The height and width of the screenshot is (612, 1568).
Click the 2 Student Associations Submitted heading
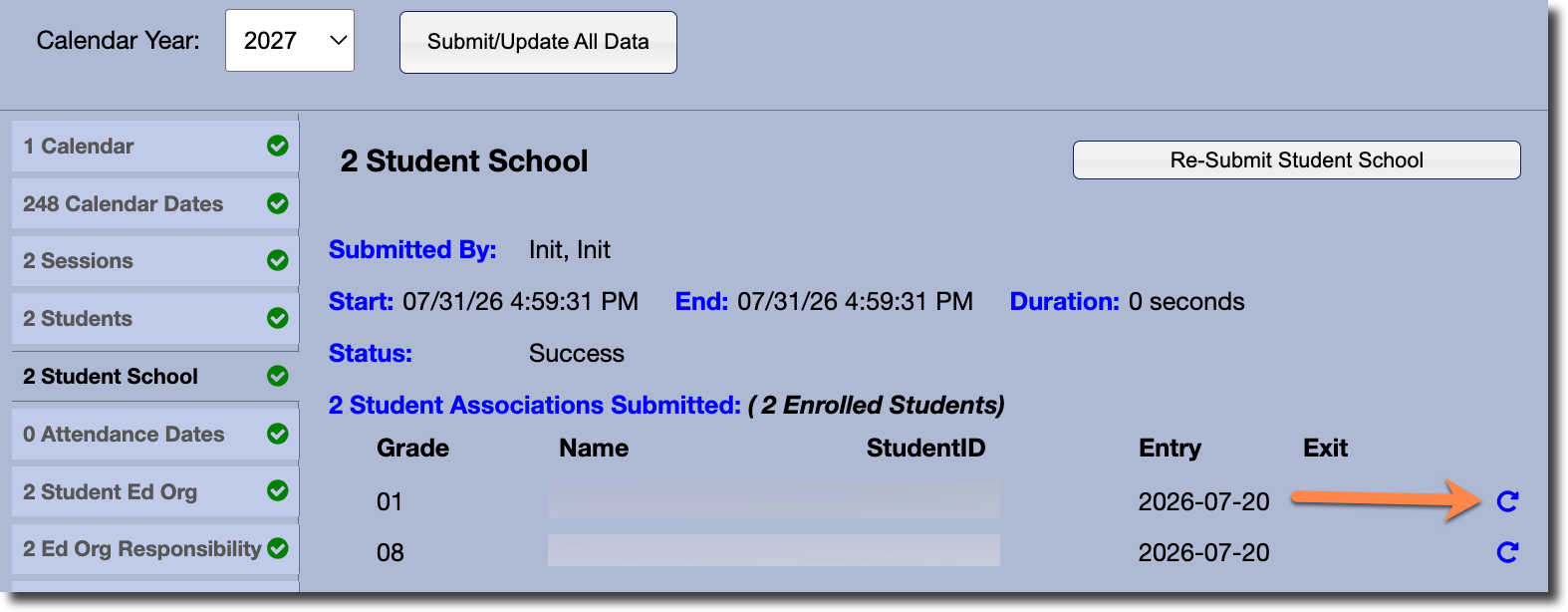(535, 405)
